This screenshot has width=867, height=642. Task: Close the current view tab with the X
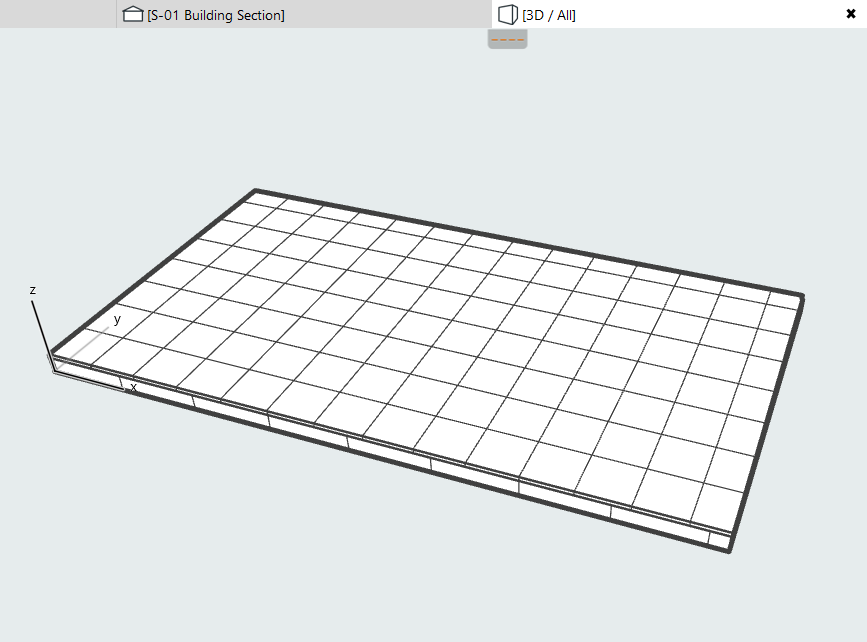tap(851, 14)
